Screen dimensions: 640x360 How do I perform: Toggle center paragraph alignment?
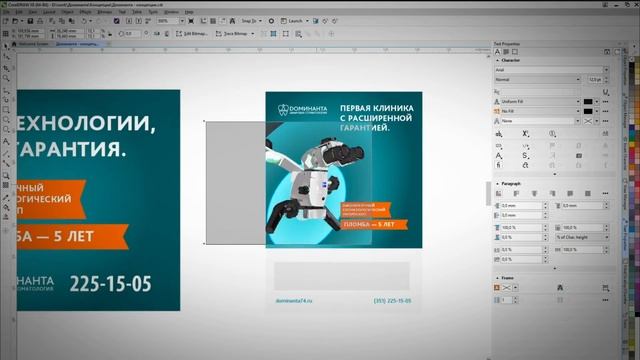click(534, 193)
